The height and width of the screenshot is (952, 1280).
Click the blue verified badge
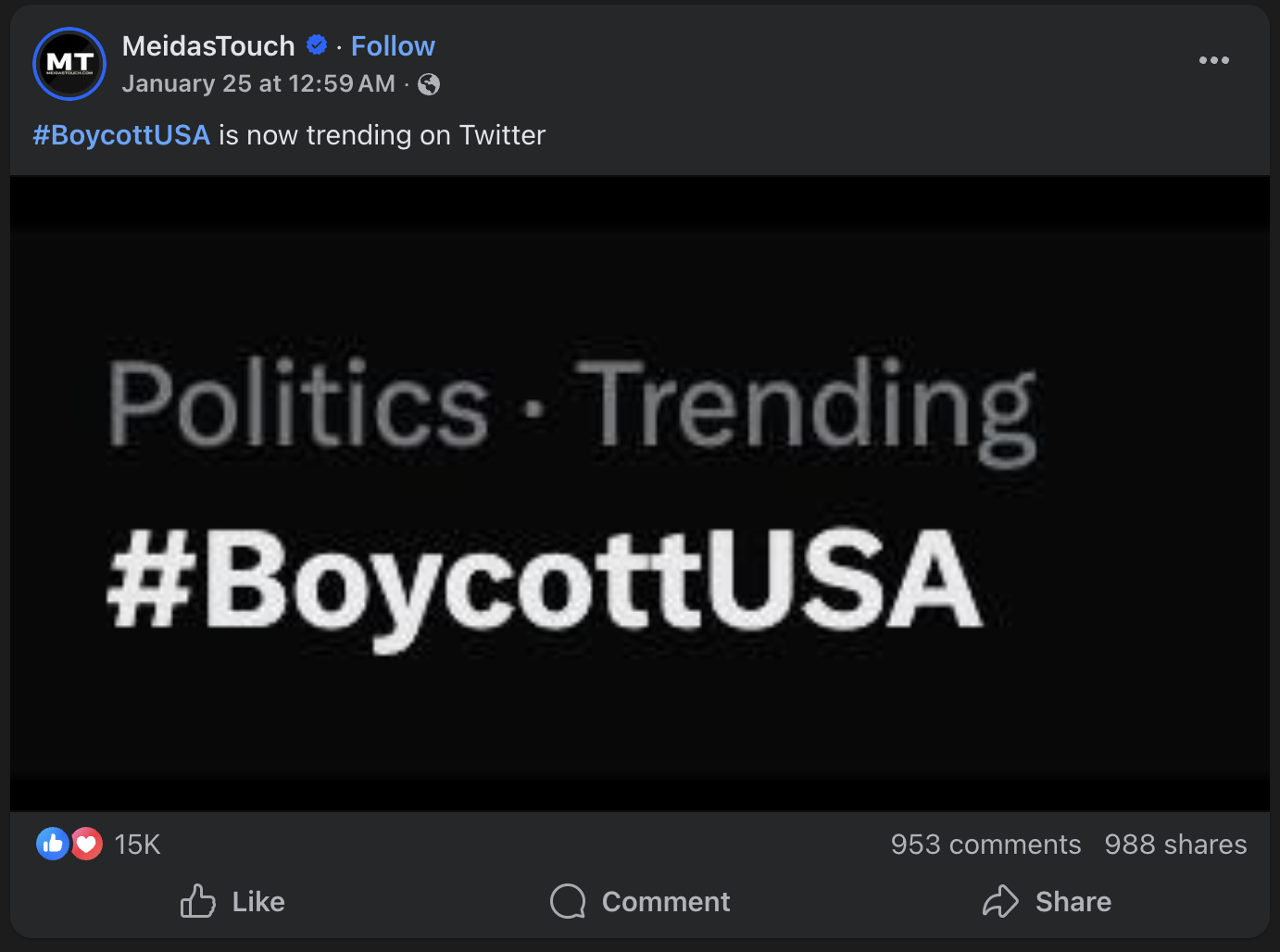pyautogui.click(x=317, y=44)
